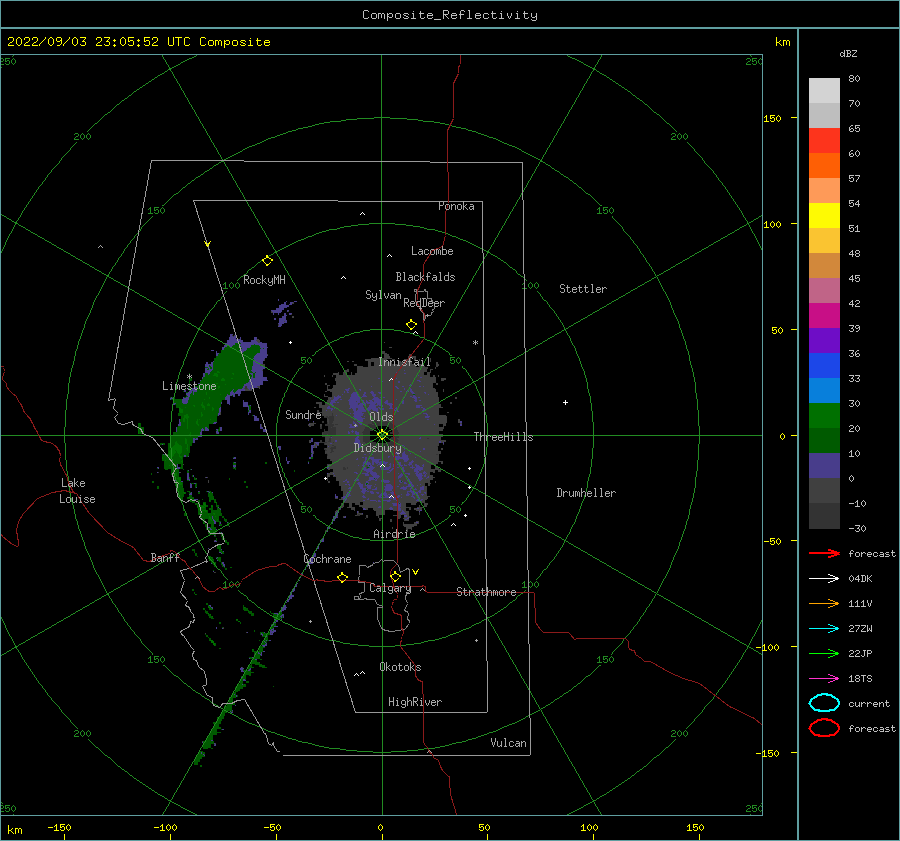900x841 pixels.
Task: Click the Lake Louise label
Action: click(77, 491)
